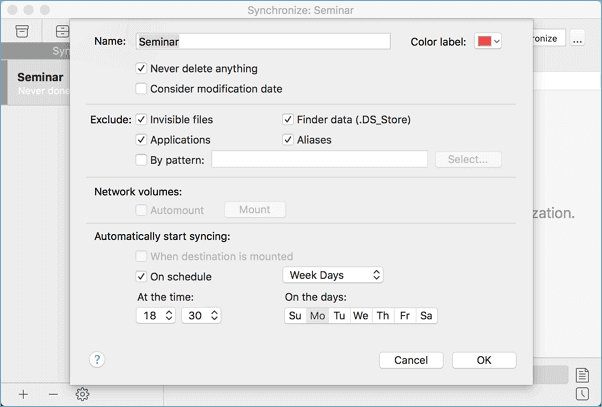Open the gear settings icon
This screenshot has width=602, height=407.
(x=83, y=394)
